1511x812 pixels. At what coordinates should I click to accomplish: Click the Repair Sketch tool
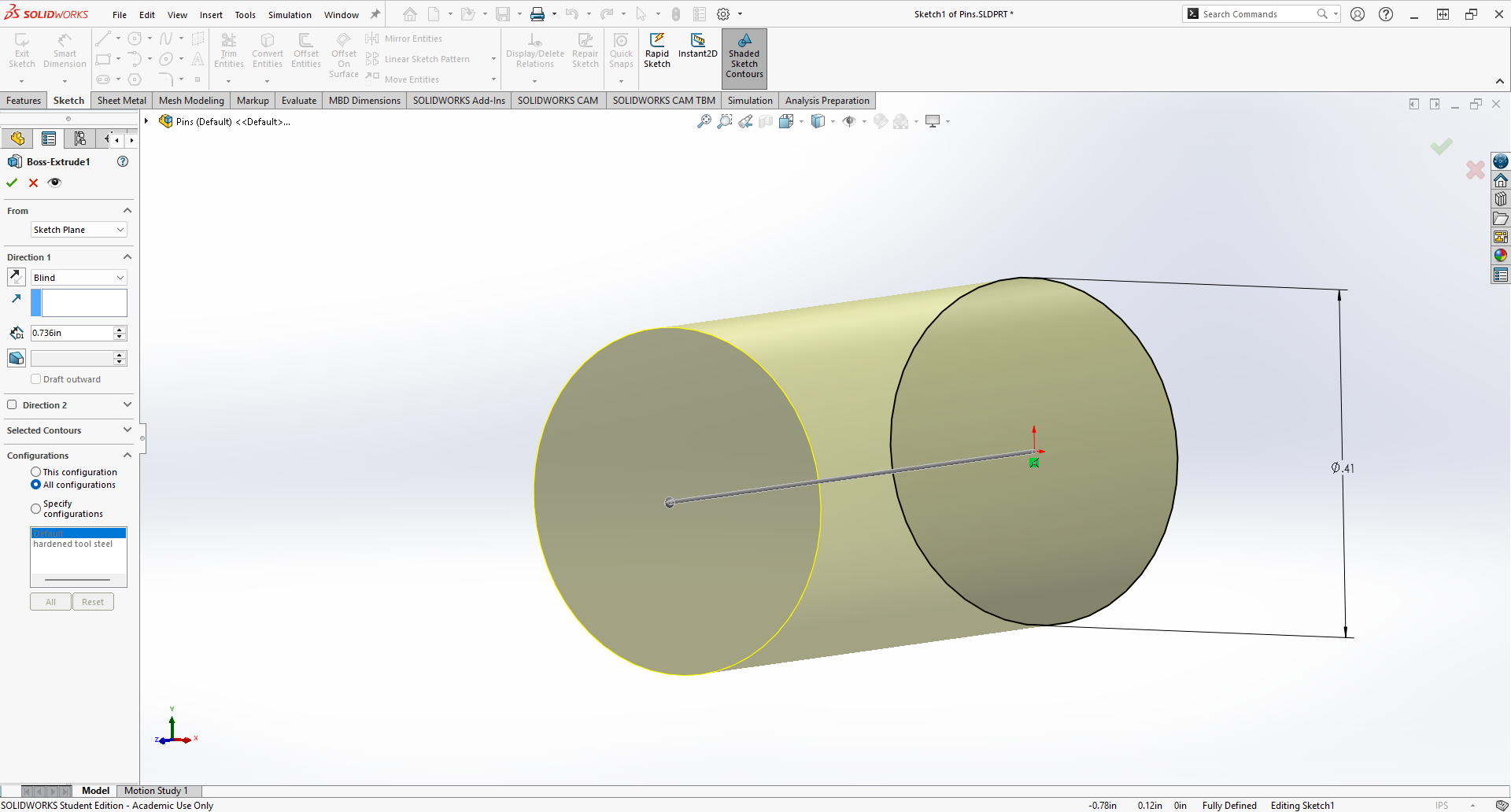point(586,50)
